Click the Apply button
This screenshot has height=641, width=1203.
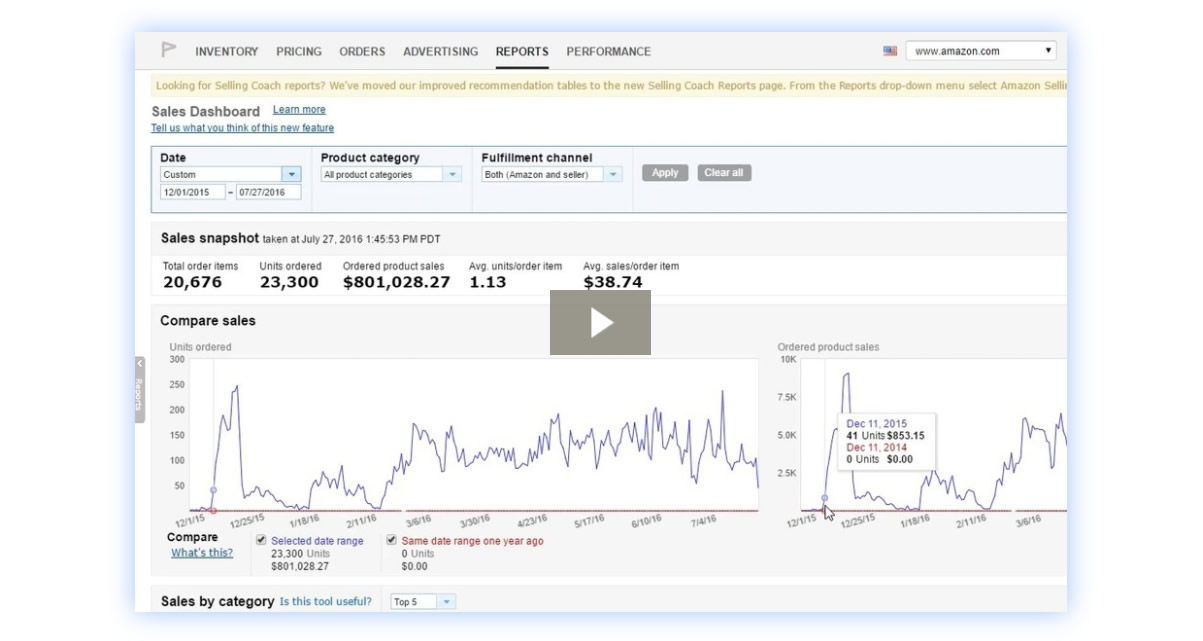665,173
